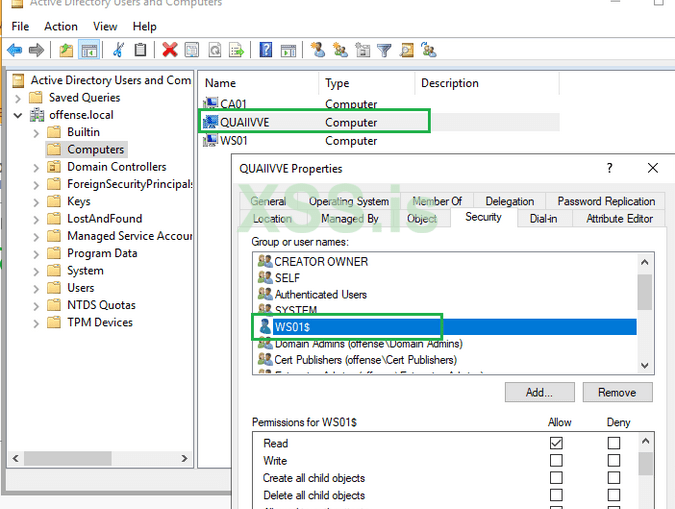
Task: Open Properties toolbar icon
Action: [192, 50]
